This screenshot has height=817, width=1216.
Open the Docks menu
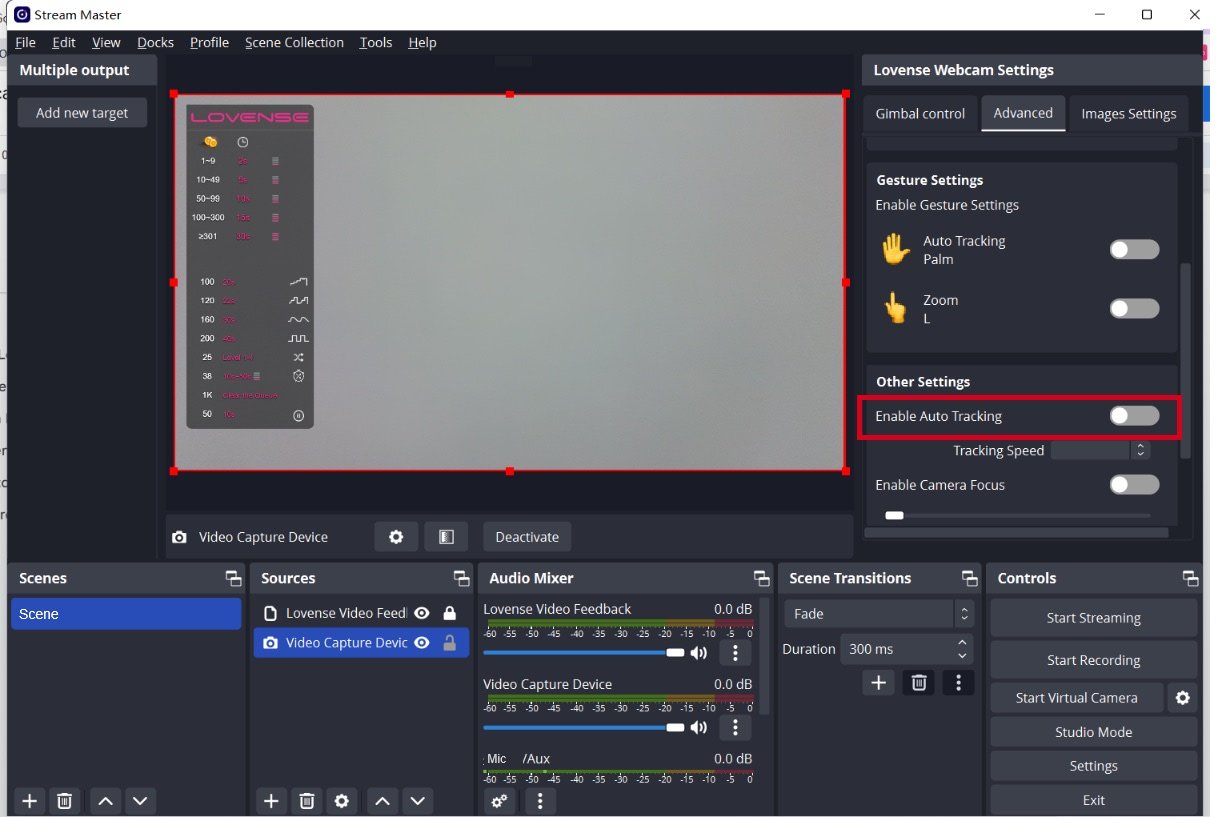[x=155, y=42]
